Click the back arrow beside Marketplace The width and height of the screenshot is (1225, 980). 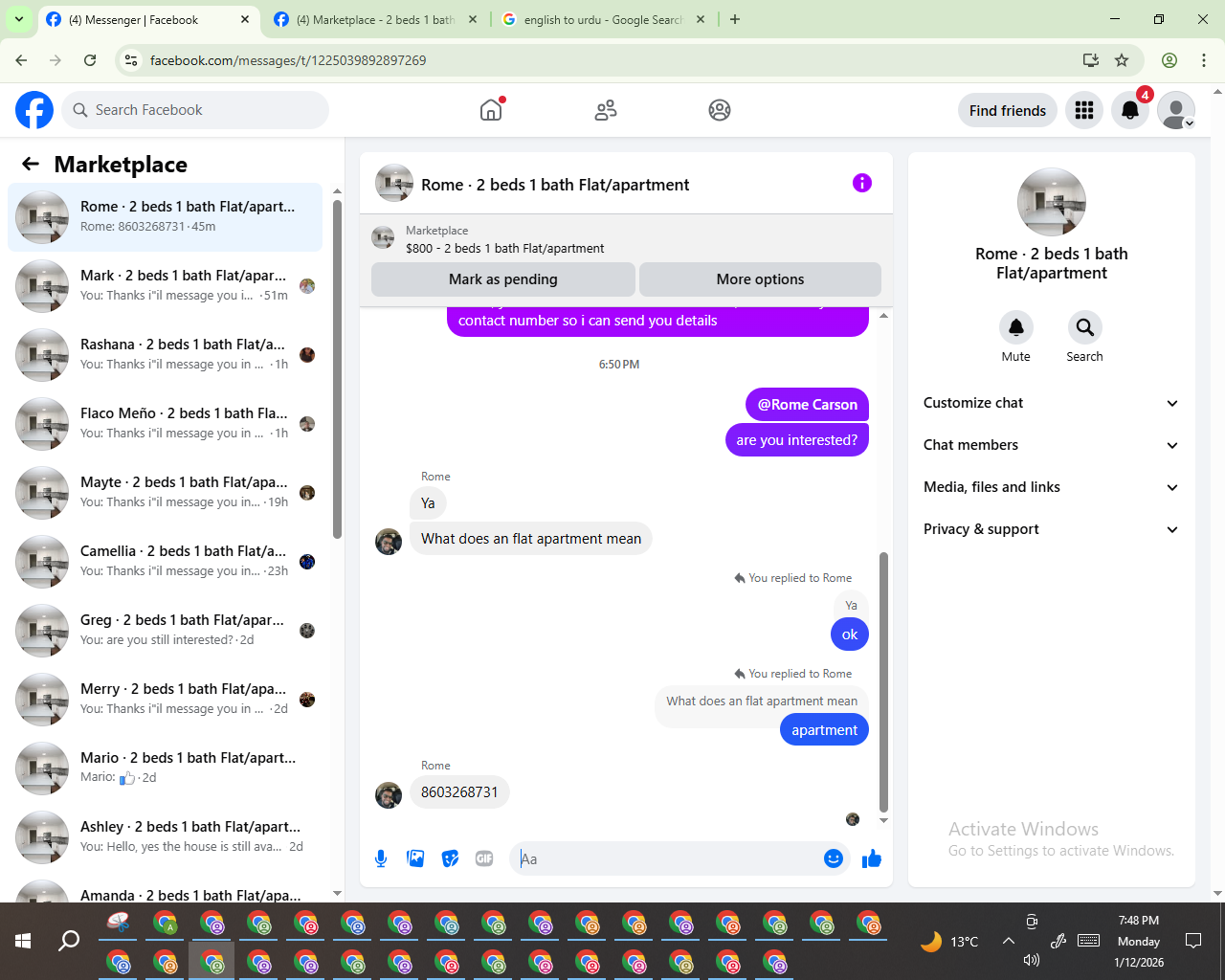point(31,165)
